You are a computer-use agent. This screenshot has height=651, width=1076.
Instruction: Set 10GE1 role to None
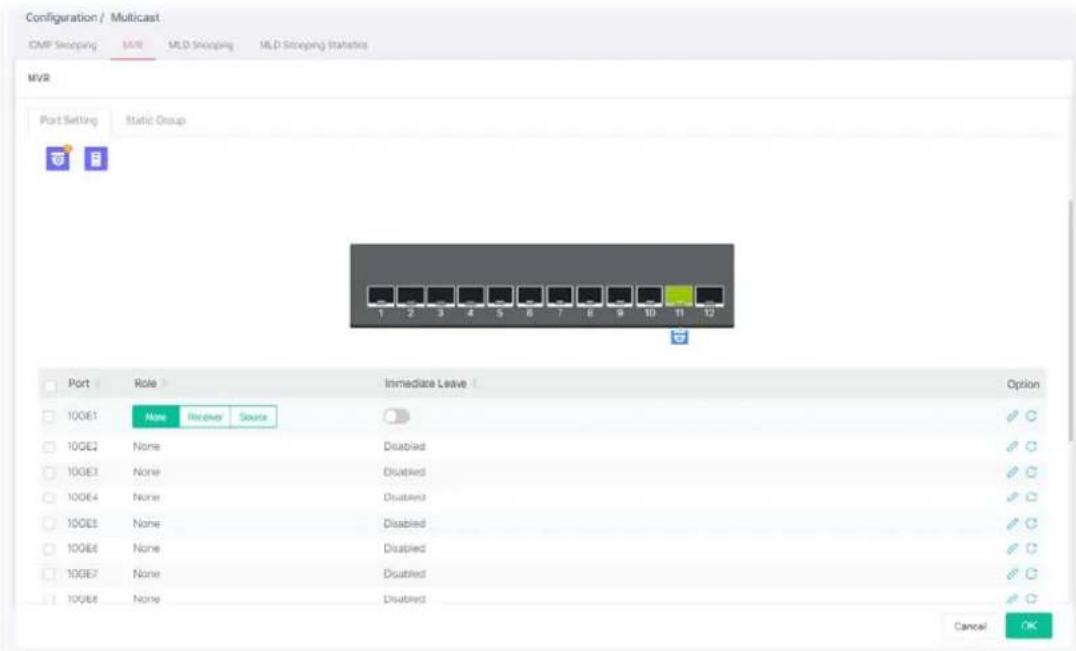(156, 416)
